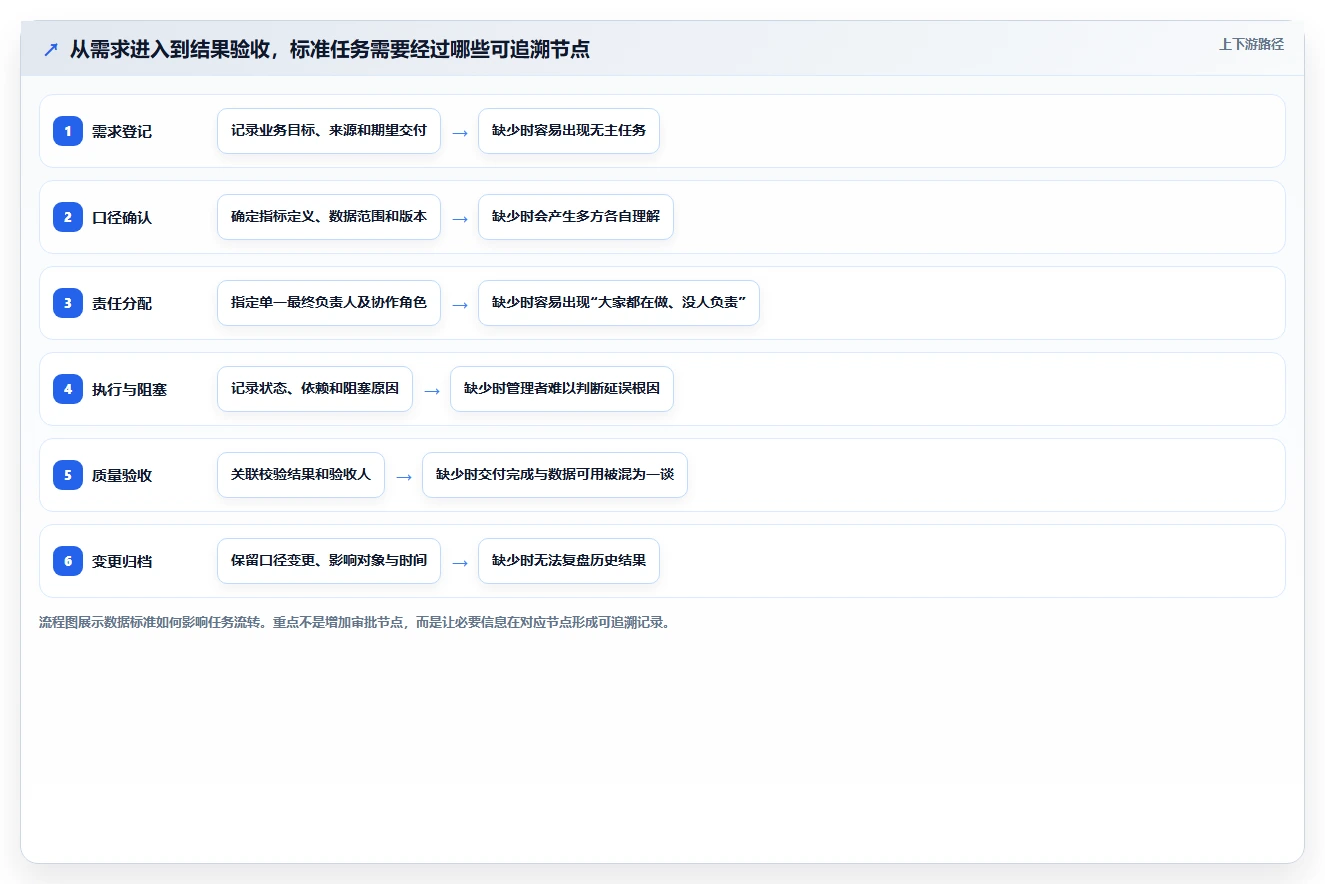Click the 记录业务目标、来源和期望交付 box
Viewport: 1325px width, 884px height.
329,131
